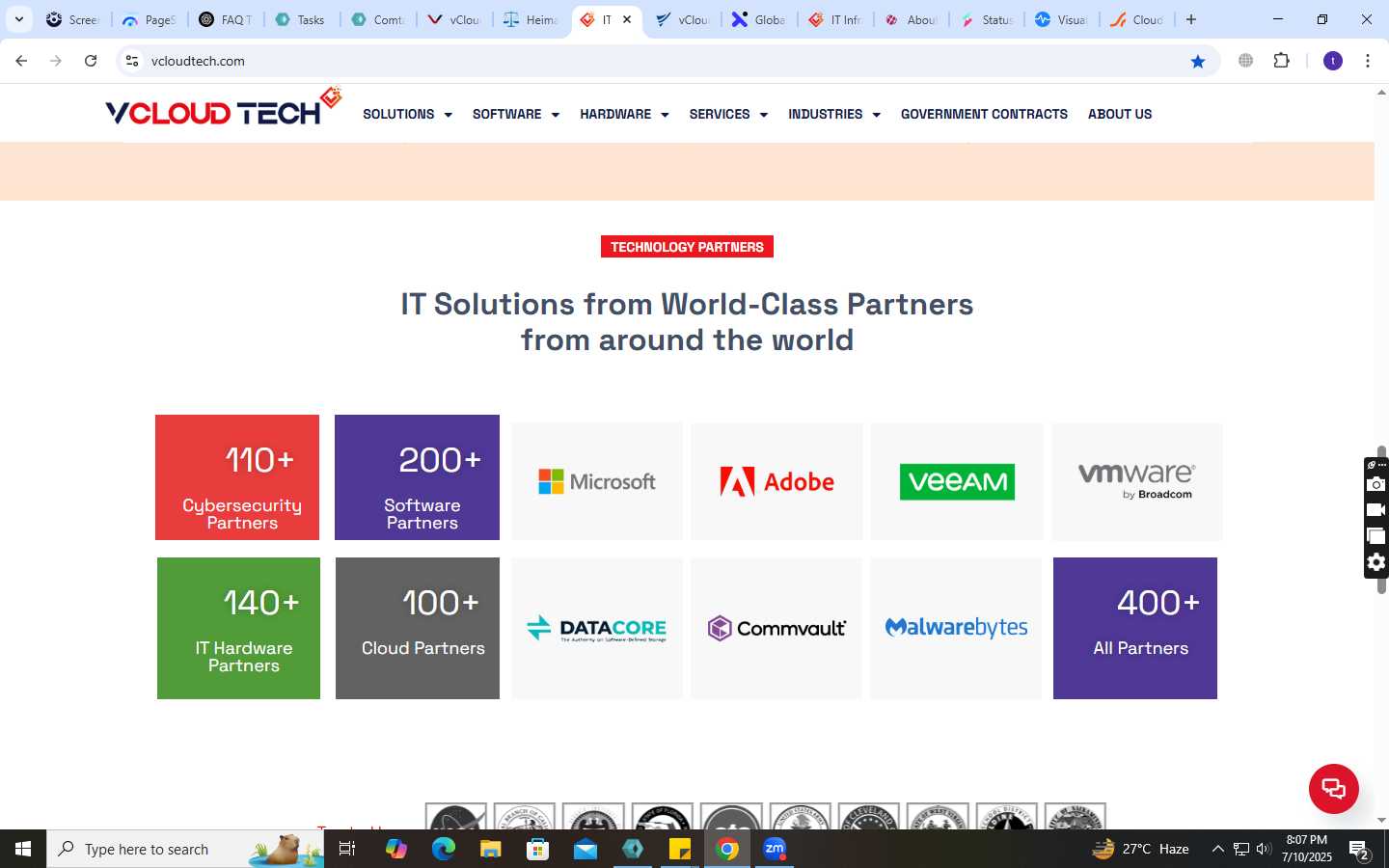The image size is (1389, 868).
Task: Switch to the PageSpeed tab
Action: 150,19
